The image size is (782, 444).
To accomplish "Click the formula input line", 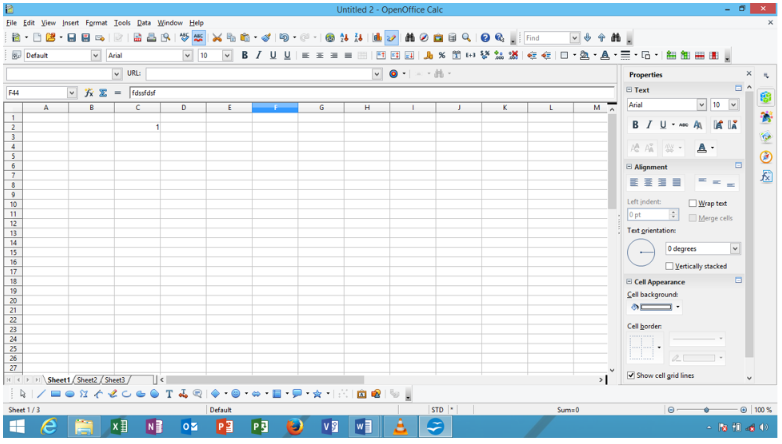I will [372, 93].
